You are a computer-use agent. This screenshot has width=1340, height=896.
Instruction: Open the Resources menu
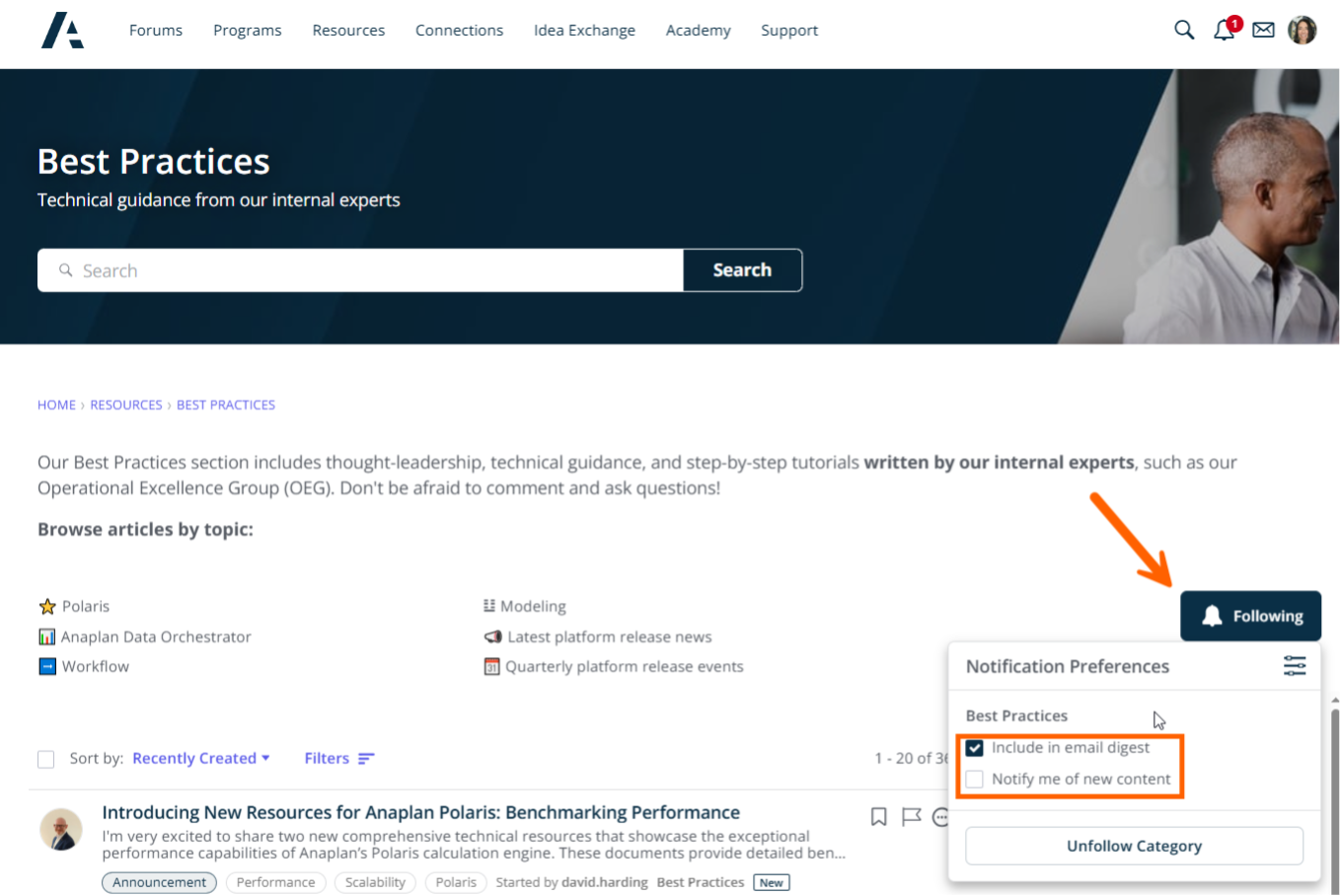click(348, 31)
